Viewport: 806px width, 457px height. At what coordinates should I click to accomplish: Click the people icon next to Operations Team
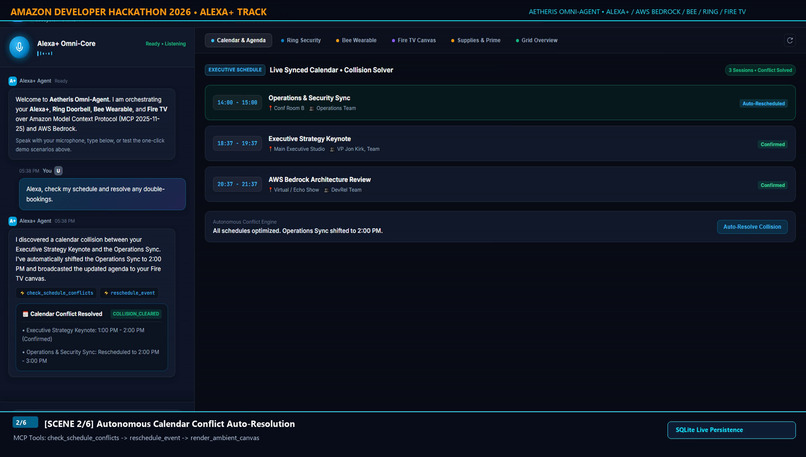(x=311, y=108)
